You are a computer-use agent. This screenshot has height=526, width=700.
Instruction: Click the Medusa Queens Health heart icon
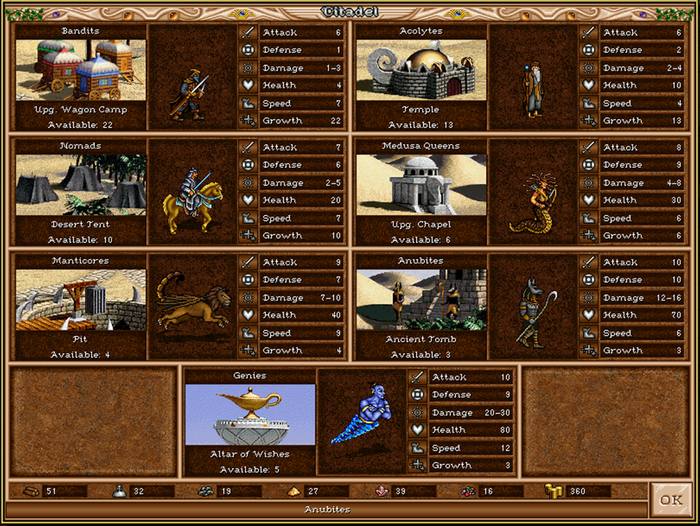588,200
